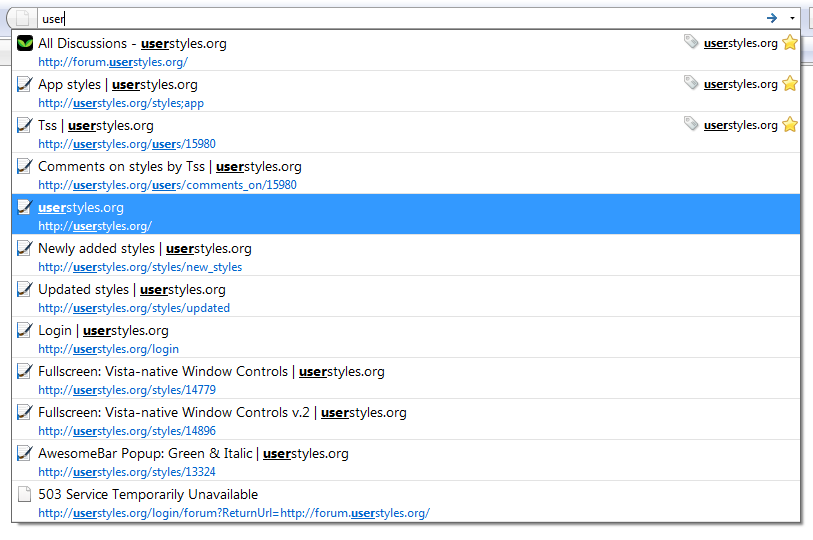Click the bookmark star on App styles row
813x540 pixels.
(790, 83)
